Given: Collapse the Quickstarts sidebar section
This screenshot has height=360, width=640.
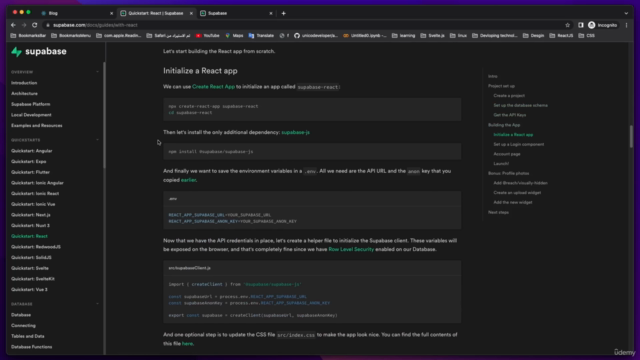Looking at the screenshot, I should tap(97, 140).
